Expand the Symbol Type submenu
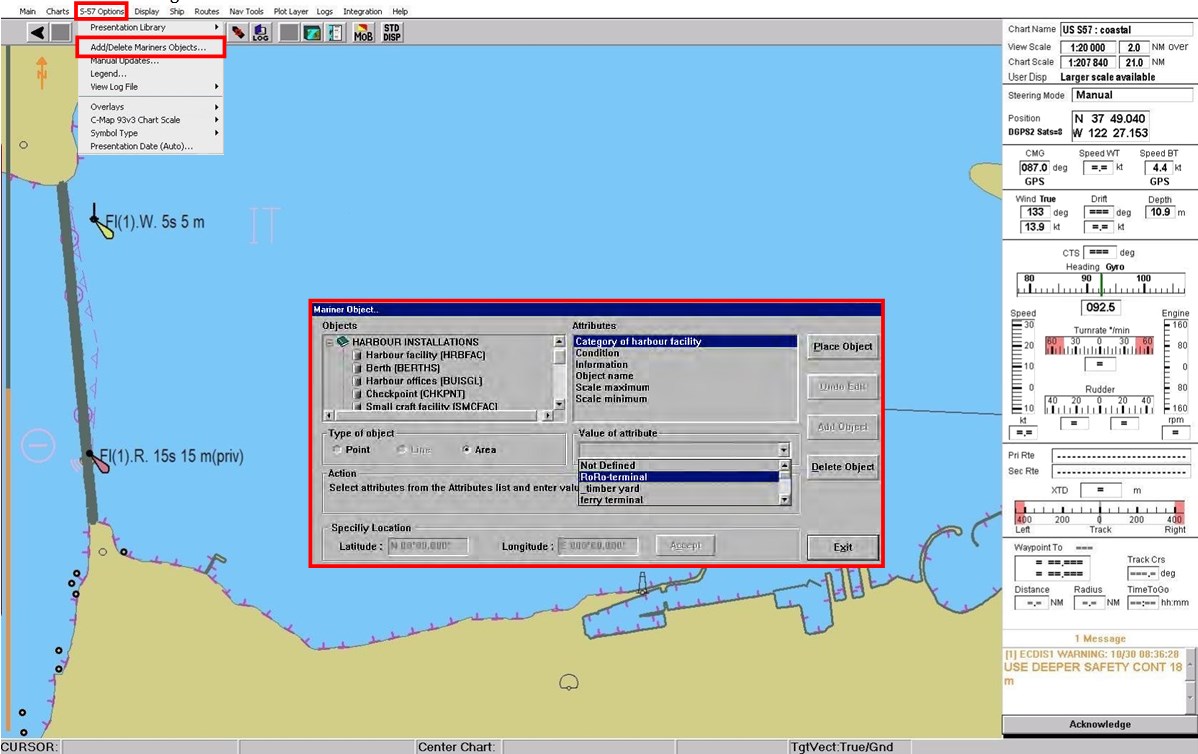The width and height of the screenshot is (1198, 754). point(151,133)
